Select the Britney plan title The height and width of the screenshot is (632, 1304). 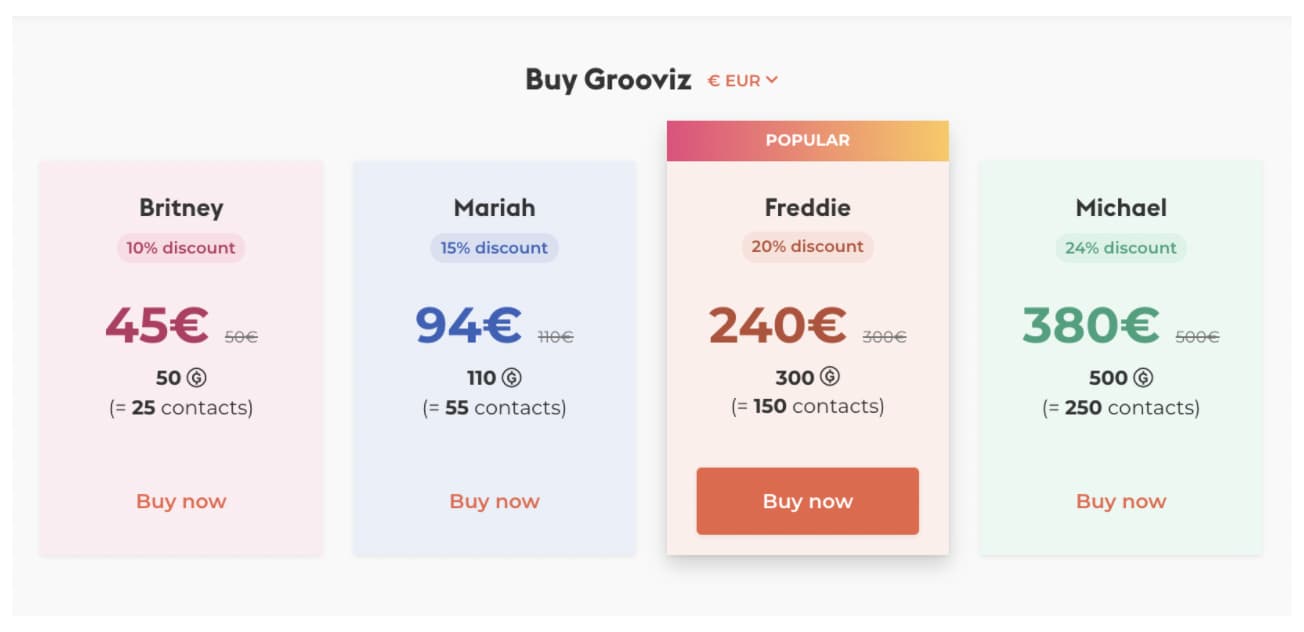pos(181,208)
